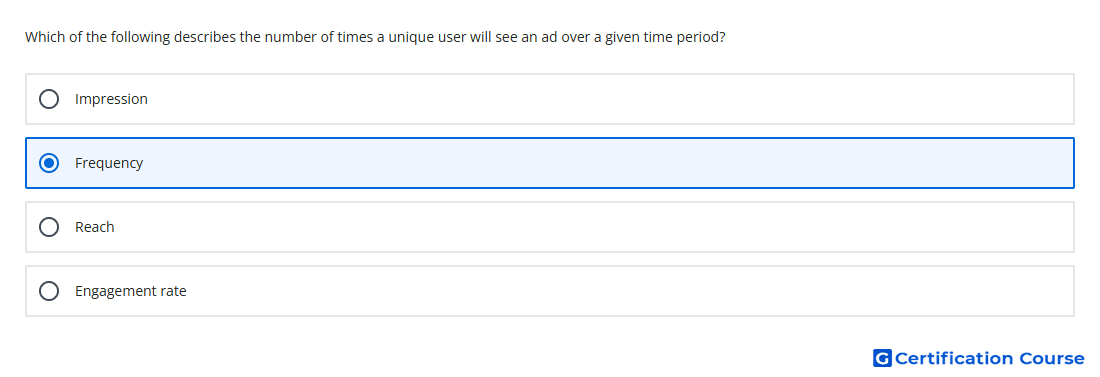Click the empty circle beside Impression

coord(49,99)
